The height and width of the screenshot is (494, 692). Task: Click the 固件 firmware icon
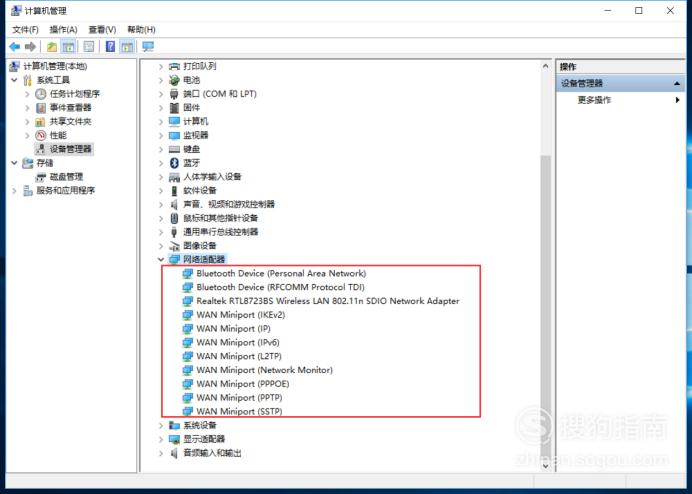[175, 108]
